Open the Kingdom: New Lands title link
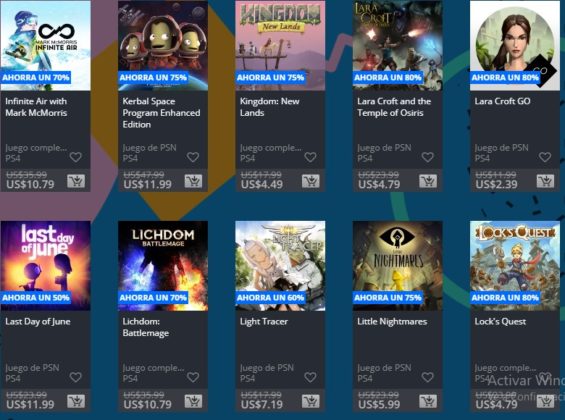565x420 pixels. click(x=270, y=107)
